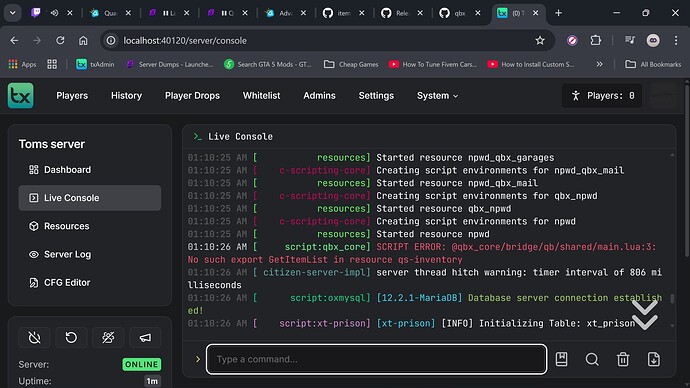Download console log file icon
Viewport: 690px width, 388px height.
tap(654, 359)
